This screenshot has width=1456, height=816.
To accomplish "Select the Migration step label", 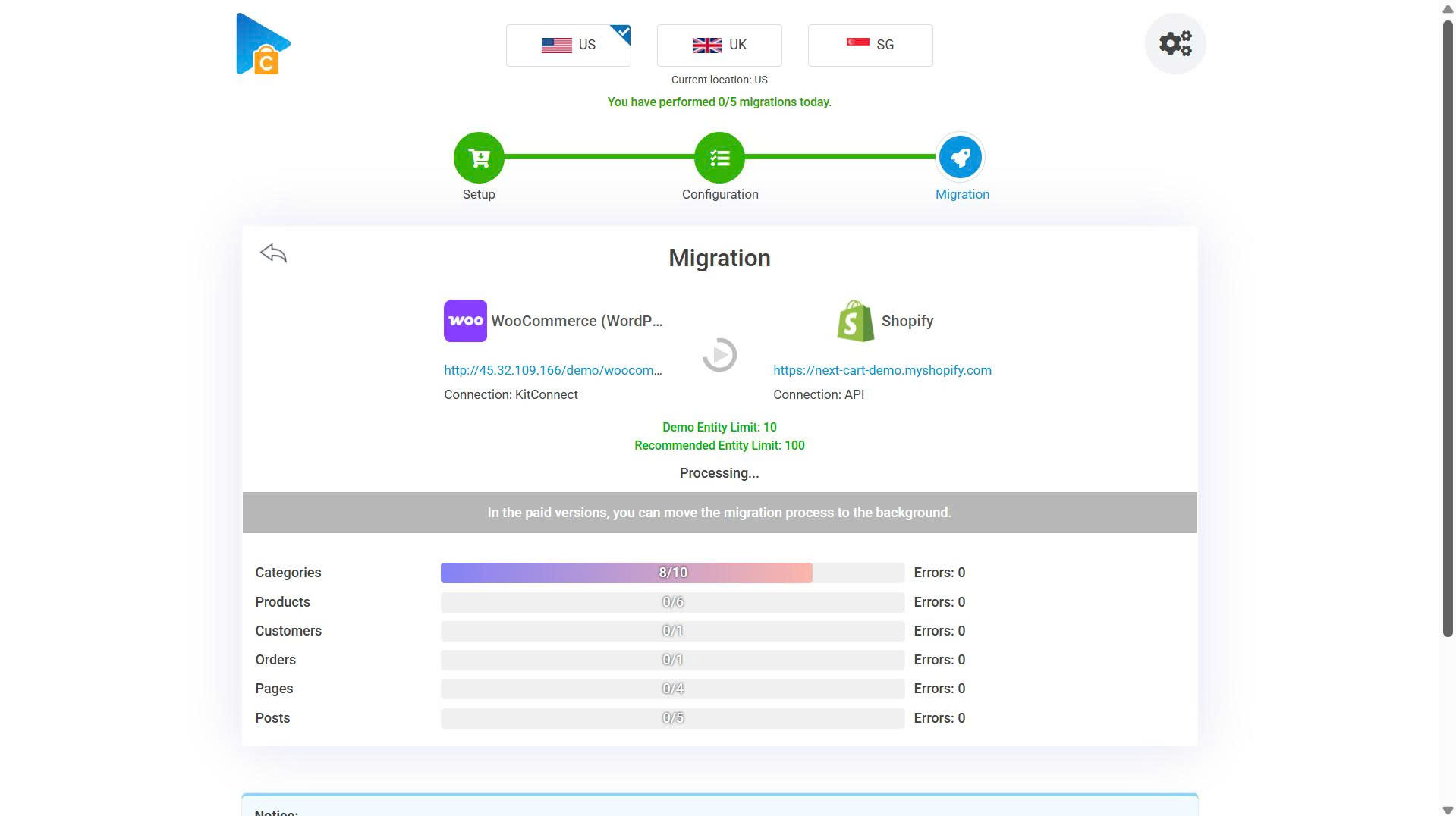I will point(962,194).
